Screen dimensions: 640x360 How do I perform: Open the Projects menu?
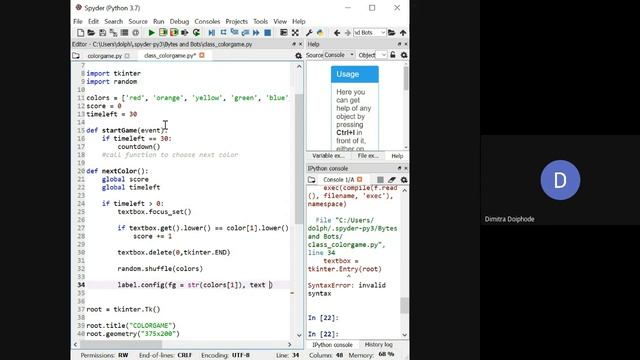tap(236, 21)
